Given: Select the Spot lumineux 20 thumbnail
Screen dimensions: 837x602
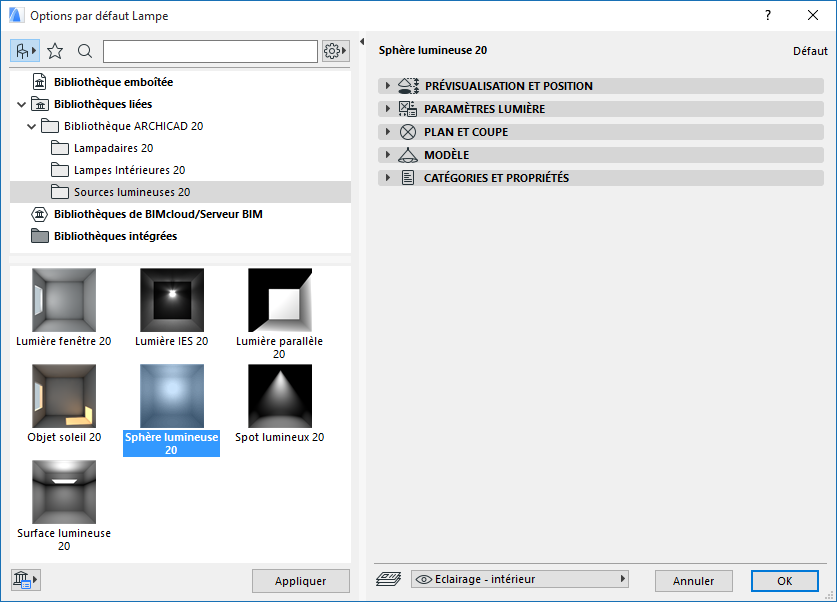Looking at the screenshot, I should click(x=279, y=395).
